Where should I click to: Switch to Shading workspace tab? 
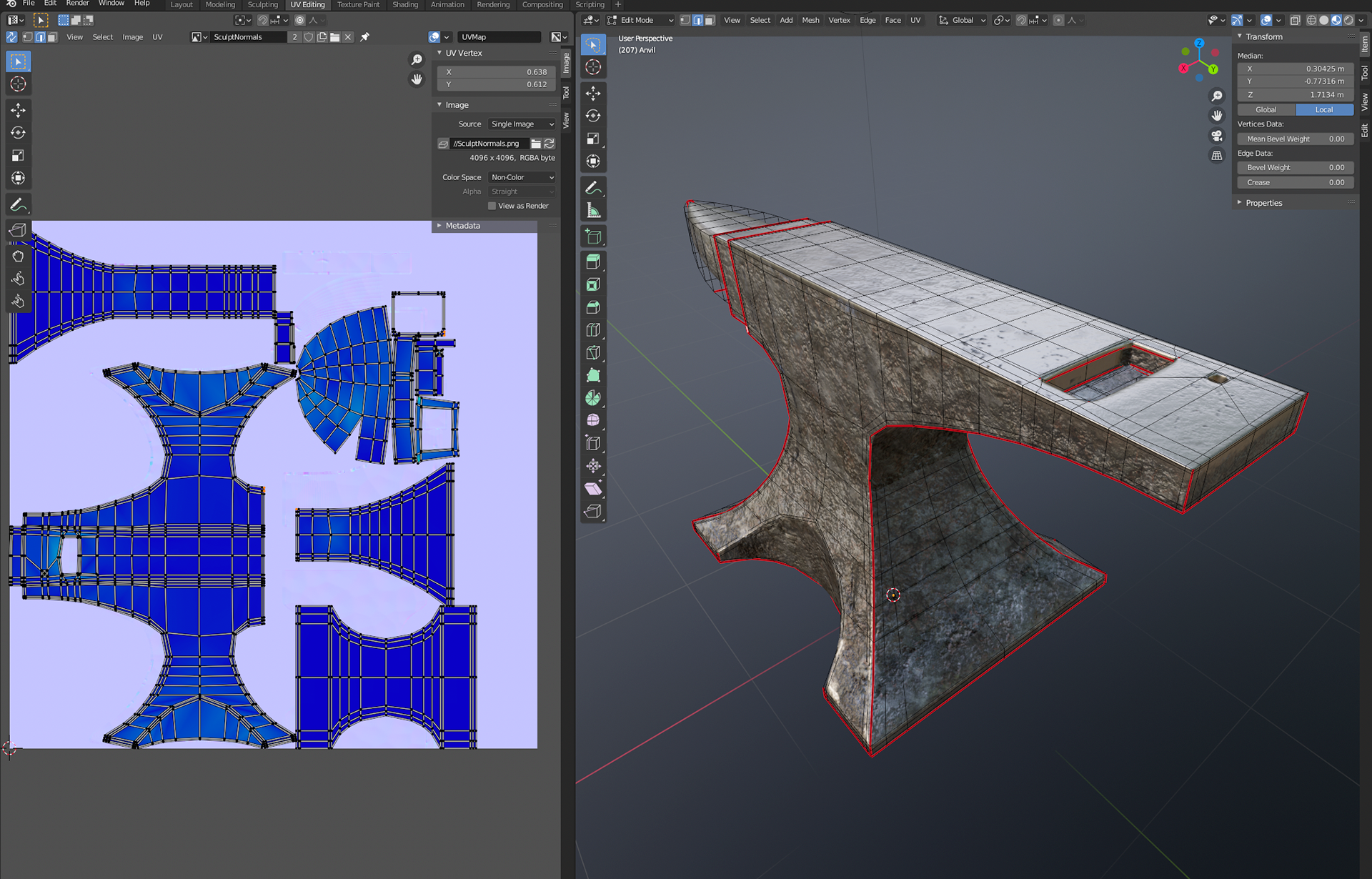click(405, 4)
